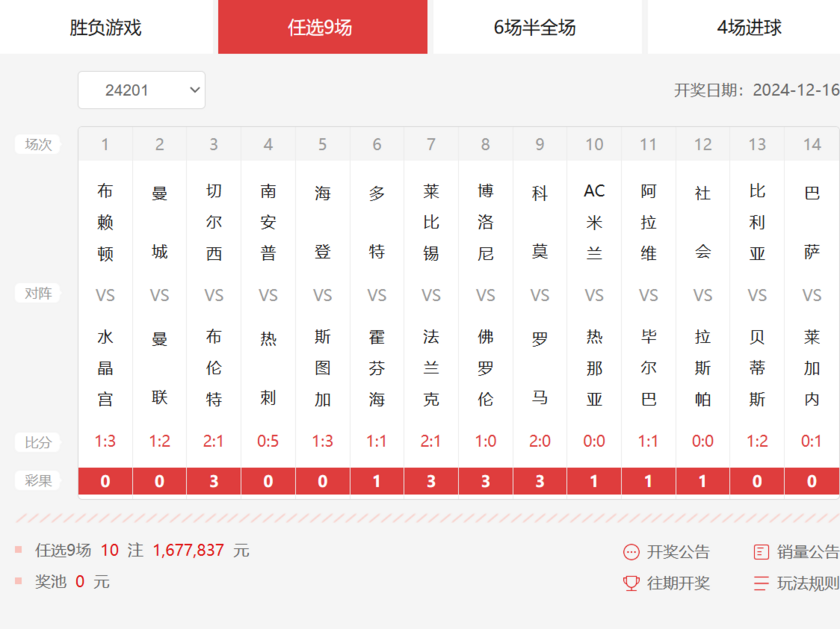Screen dimensions: 840x629
Task: Open the 销量公告 link
Action: [x=808, y=552]
